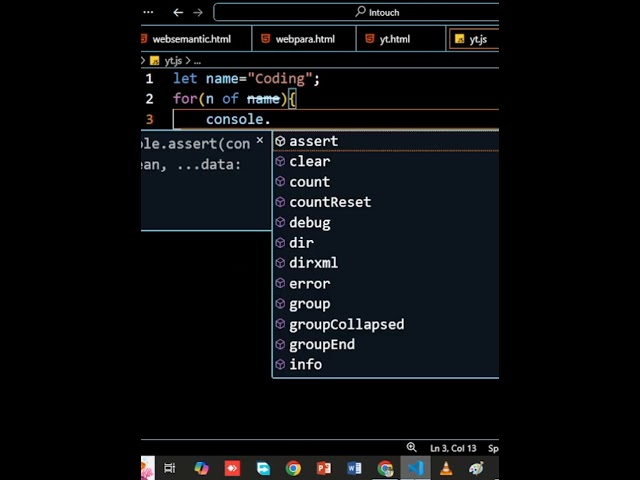This screenshot has height=480, width=640.
Task: Launch AnyDesk red taskbar icon
Action: click(232, 468)
